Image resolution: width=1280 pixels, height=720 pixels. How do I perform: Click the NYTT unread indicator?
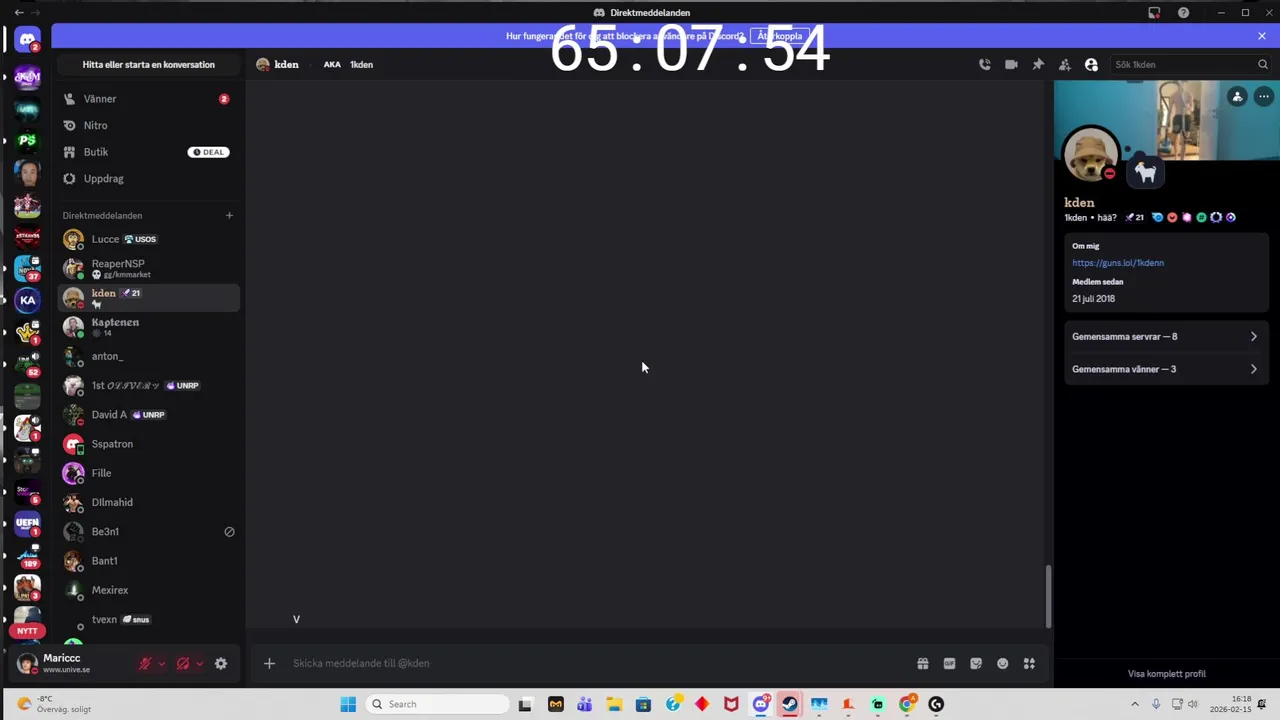(27, 631)
